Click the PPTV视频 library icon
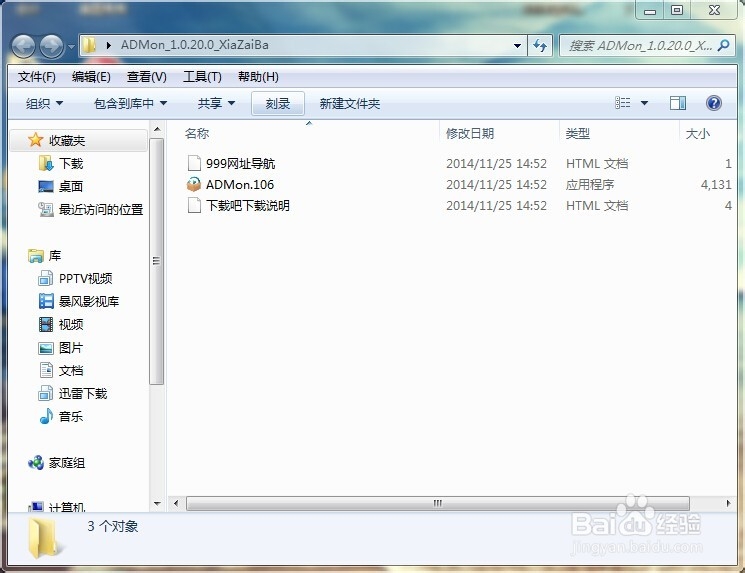 (46, 278)
